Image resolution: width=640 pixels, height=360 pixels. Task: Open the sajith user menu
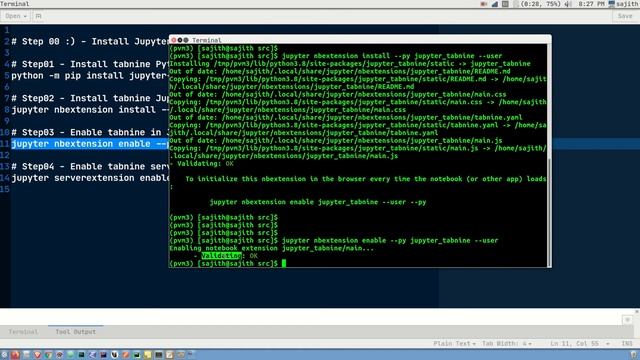point(623,4)
